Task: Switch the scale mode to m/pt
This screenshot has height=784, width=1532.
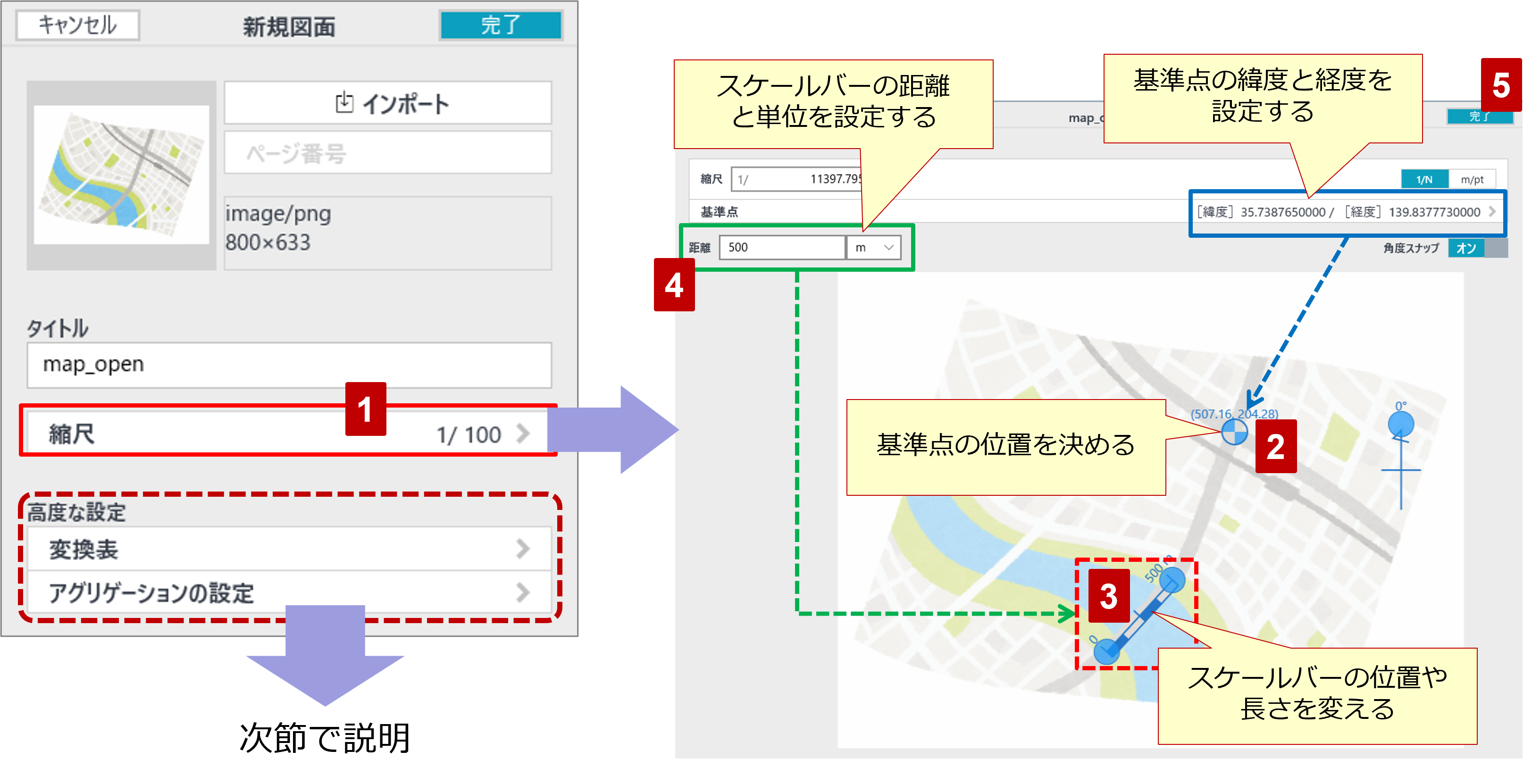Action: click(1473, 180)
